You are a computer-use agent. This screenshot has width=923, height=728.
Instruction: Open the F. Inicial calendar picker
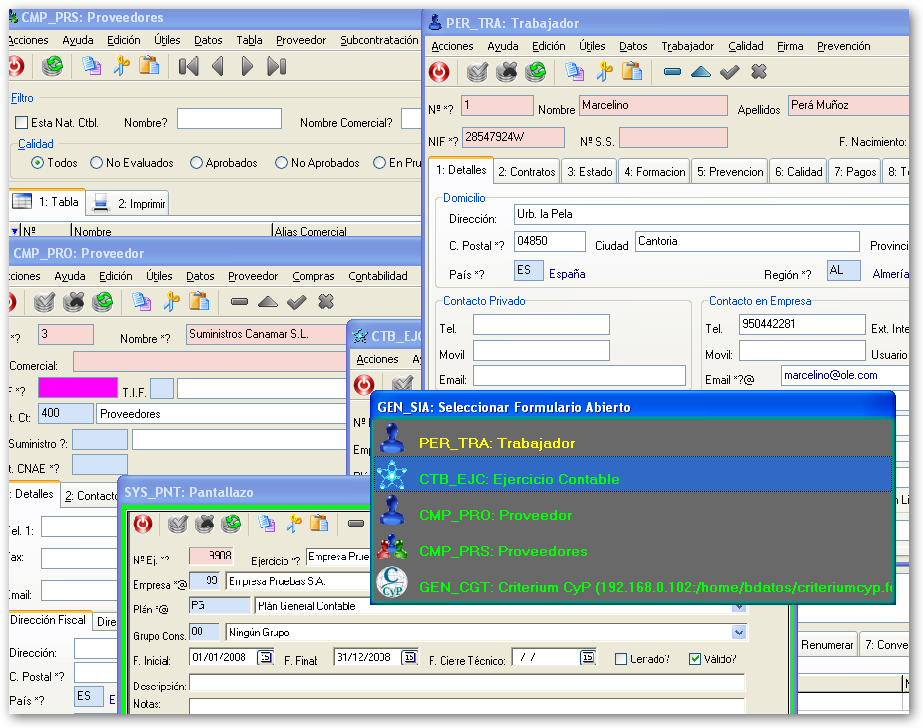(x=265, y=658)
